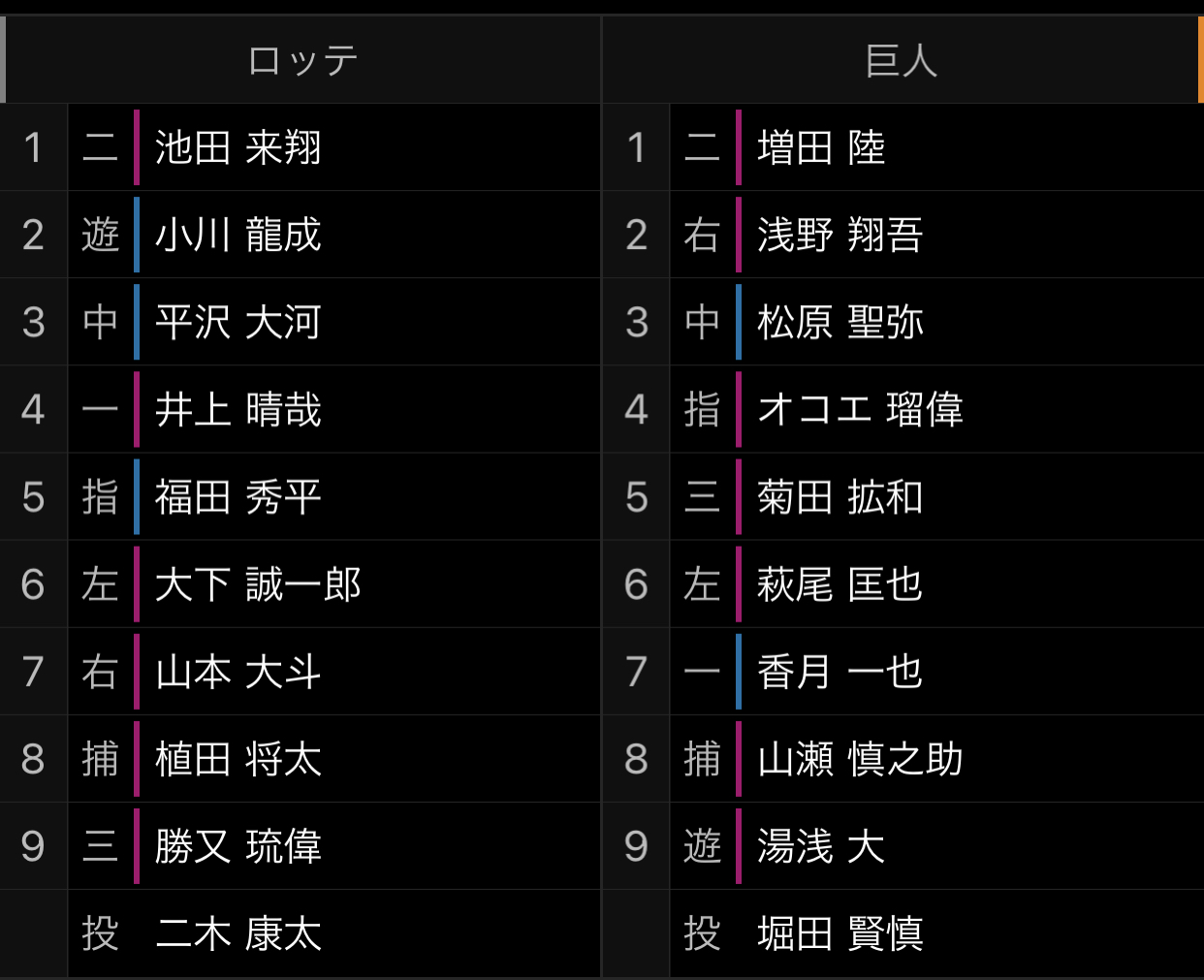Open center fielder 松原 聖弥
Image resolution: width=1204 pixels, height=980 pixels.
[x=840, y=323]
